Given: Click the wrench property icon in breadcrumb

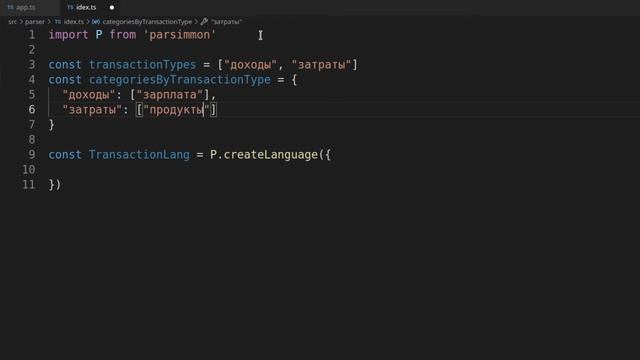Looking at the screenshot, I should coord(204,22).
